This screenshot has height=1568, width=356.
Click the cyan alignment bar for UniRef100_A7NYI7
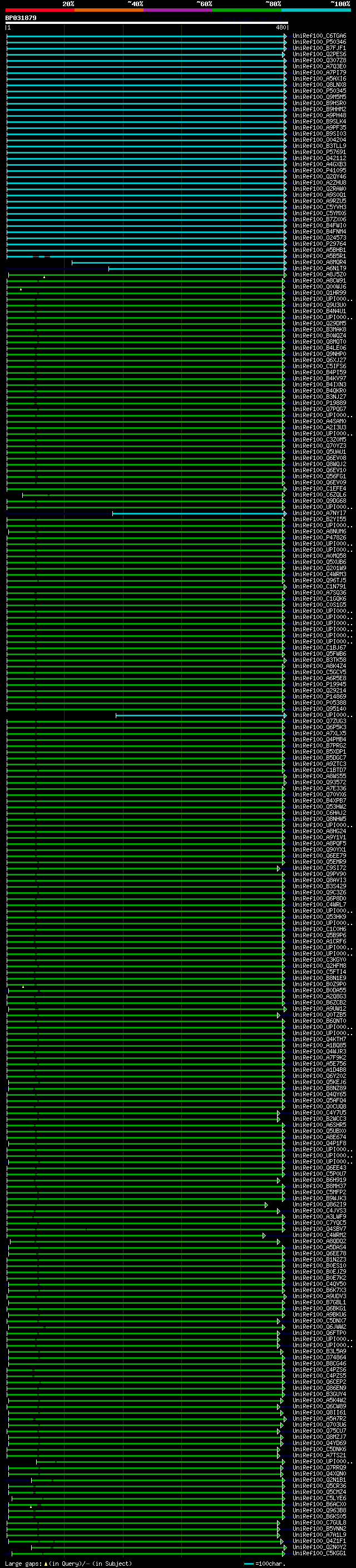(x=200, y=514)
